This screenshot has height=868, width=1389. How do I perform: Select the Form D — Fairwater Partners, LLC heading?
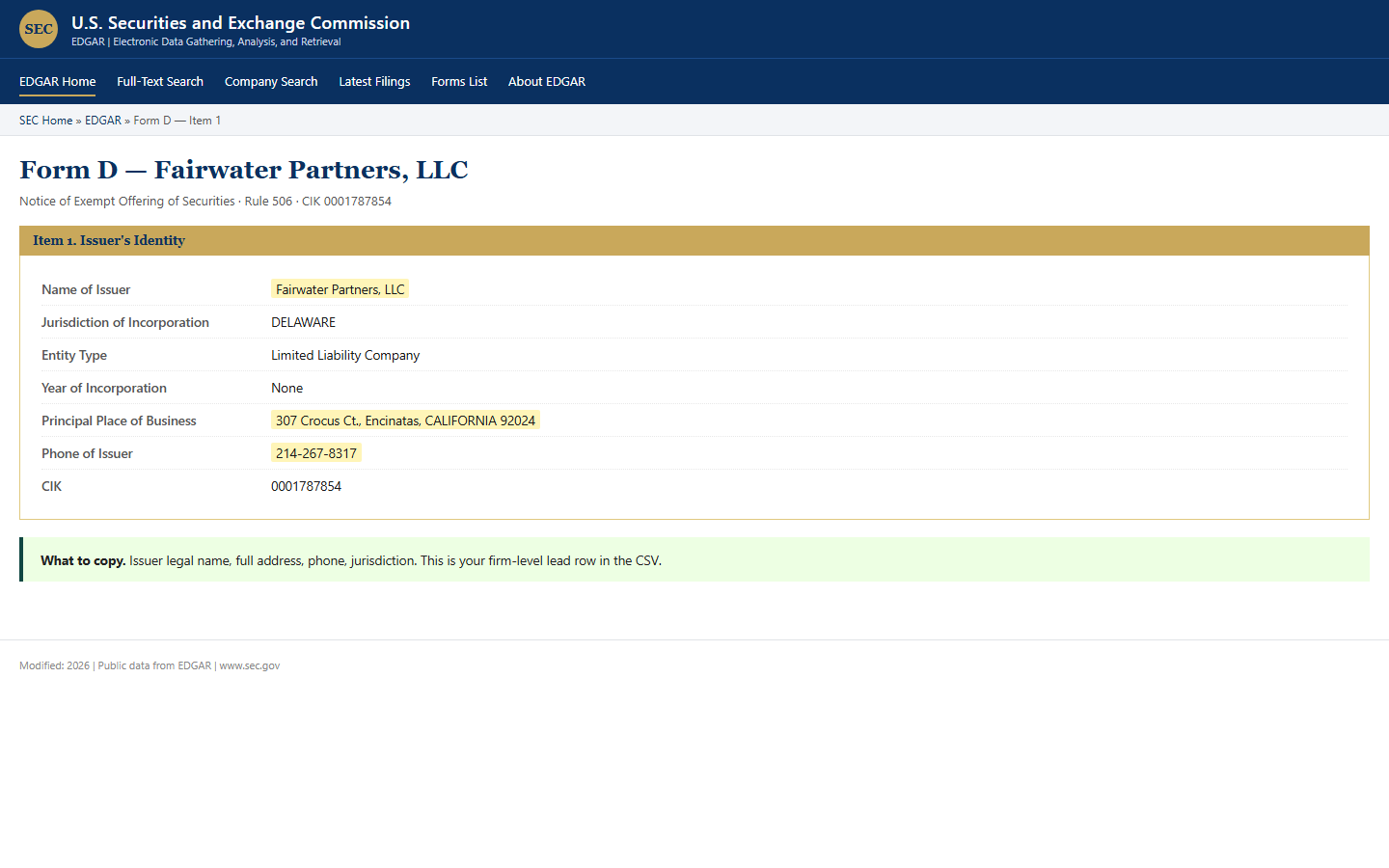point(243,170)
